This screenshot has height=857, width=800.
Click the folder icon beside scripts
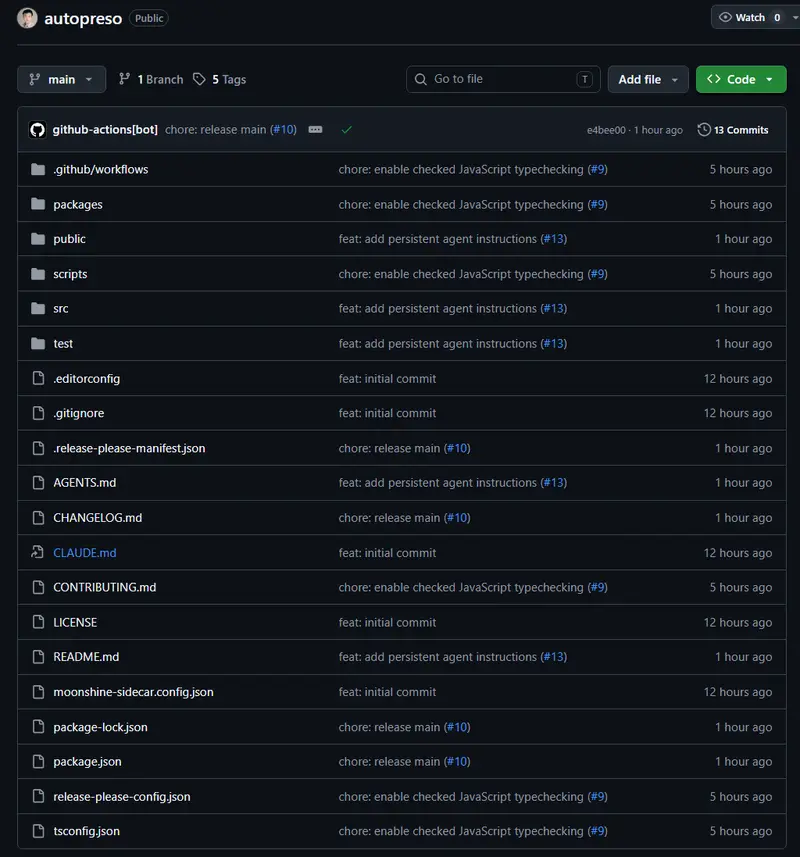point(38,274)
